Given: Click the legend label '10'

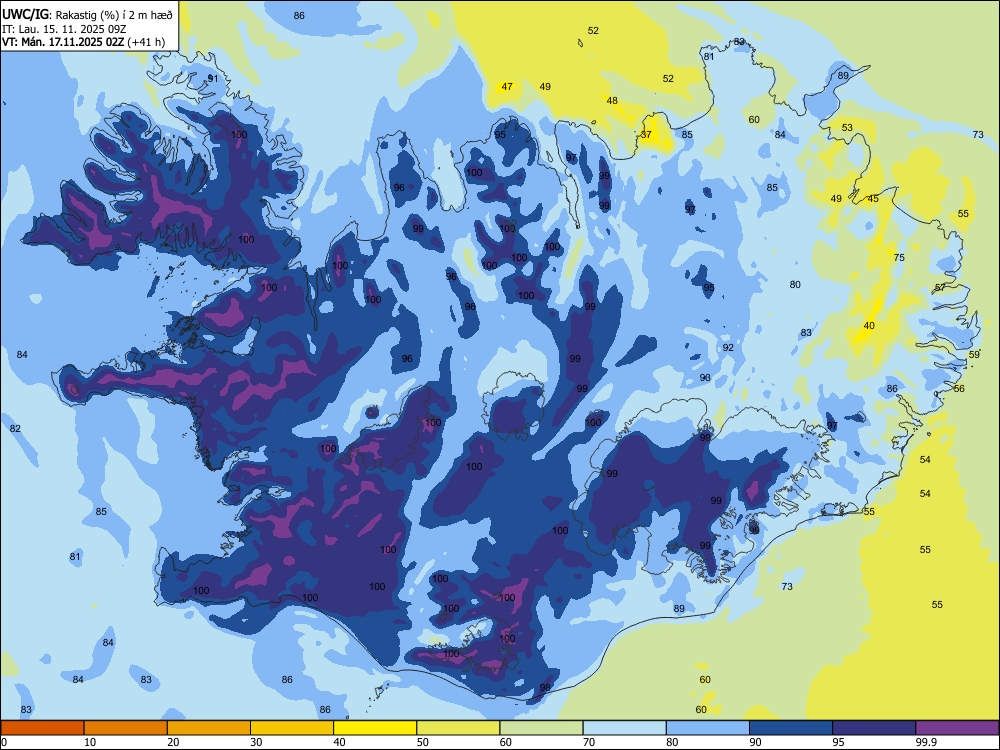Looking at the screenshot, I should (x=90, y=742).
